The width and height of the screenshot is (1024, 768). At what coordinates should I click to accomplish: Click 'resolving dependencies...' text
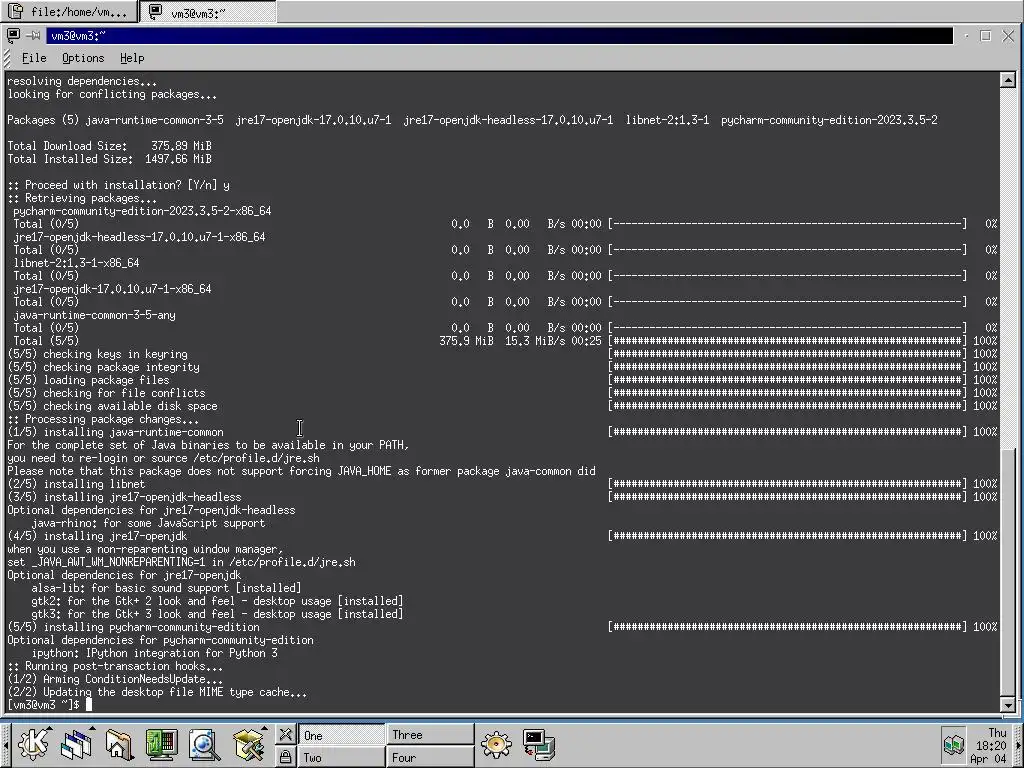click(82, 81)
